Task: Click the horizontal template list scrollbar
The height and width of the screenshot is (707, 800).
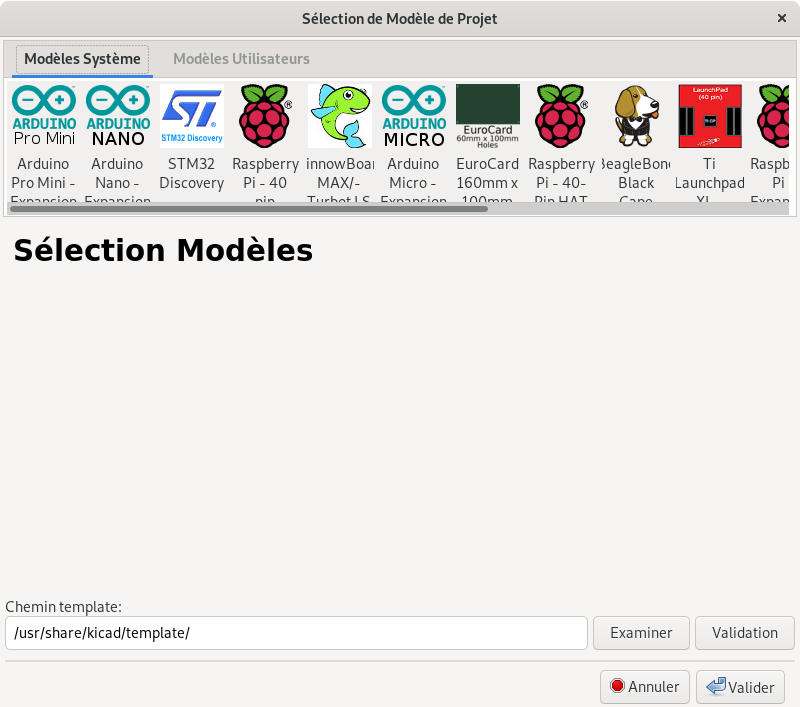Action: [249, 209]
